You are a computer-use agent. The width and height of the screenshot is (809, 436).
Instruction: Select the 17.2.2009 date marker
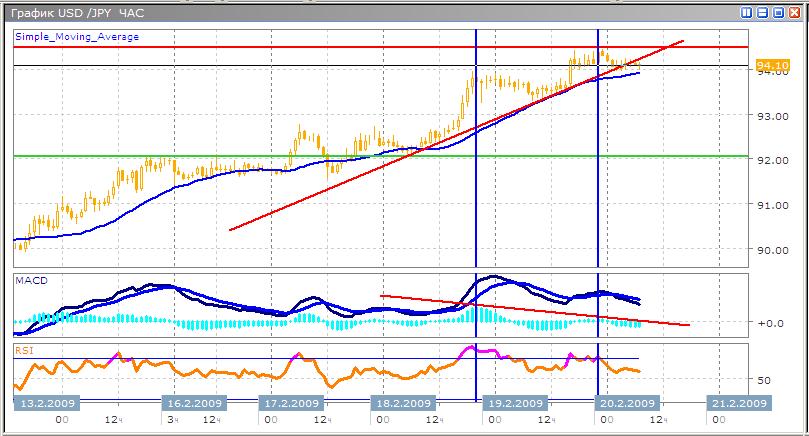[x=295, y=403]
